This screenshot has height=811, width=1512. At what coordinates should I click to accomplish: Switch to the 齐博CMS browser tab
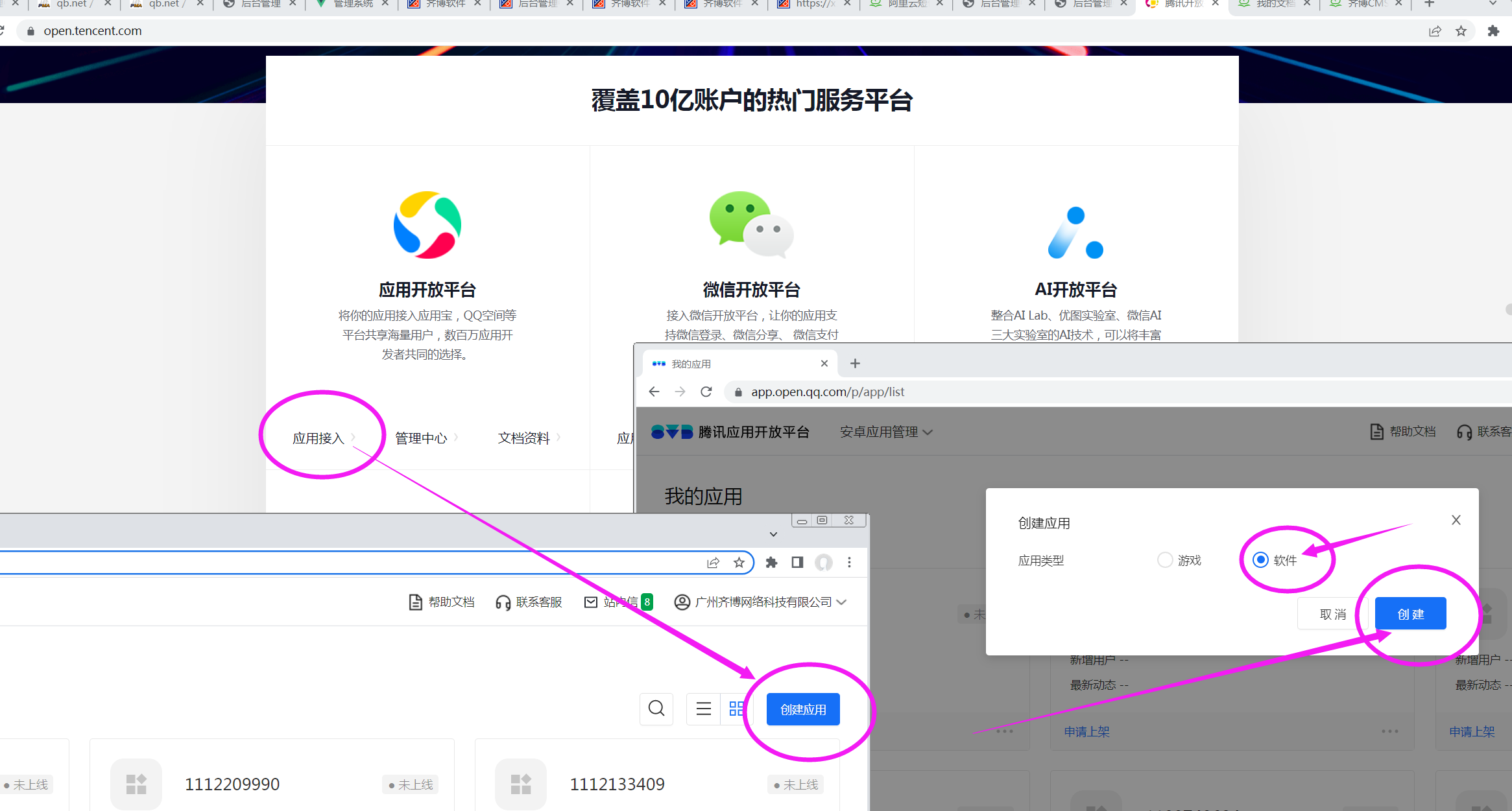click(x=1367, y=4)
